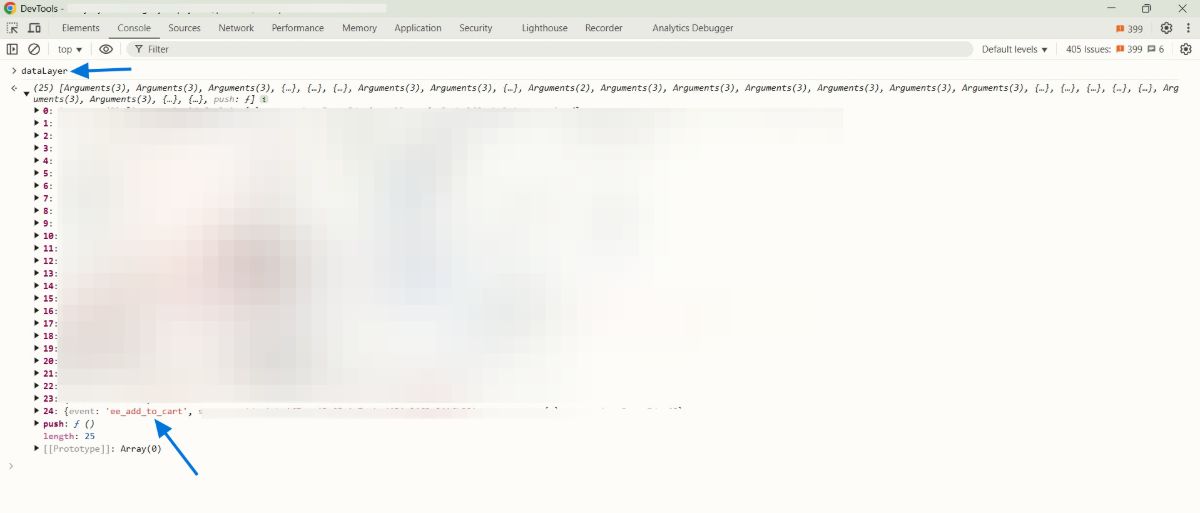Screen dimensions: 1200x513
Task: Open the top JavaScript context dropdown
Action: 69,49
